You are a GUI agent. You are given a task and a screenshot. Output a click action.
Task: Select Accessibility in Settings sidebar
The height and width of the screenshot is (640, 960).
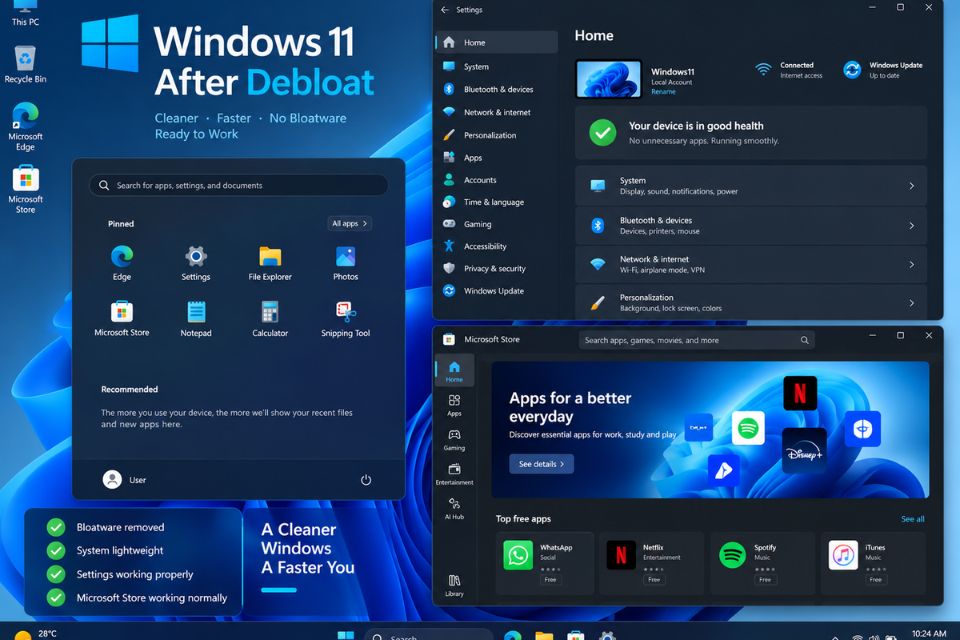tap(497, 246)
